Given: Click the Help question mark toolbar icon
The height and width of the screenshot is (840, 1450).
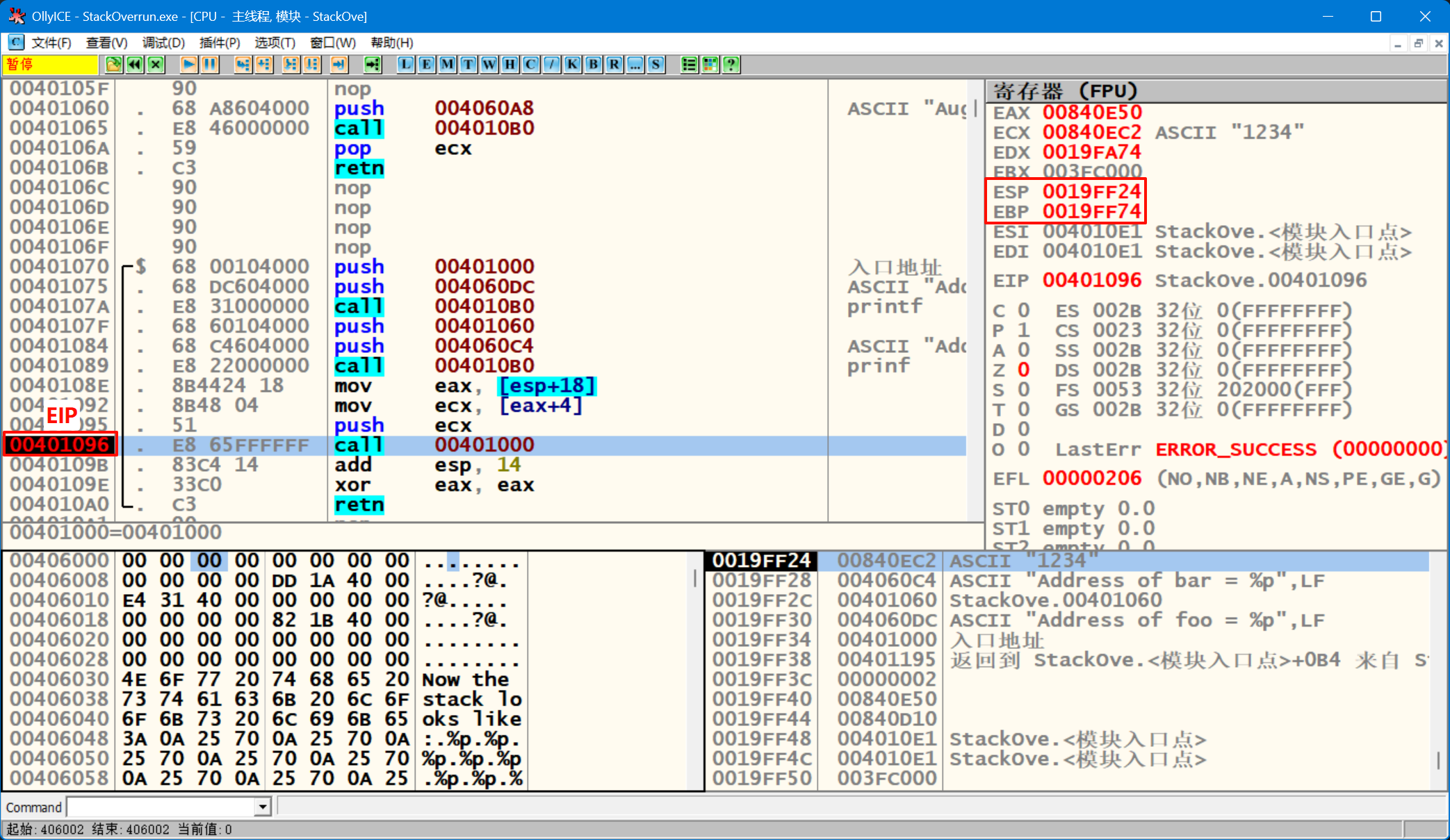Looking at the screenshot, I should click(x=731, y=65).
